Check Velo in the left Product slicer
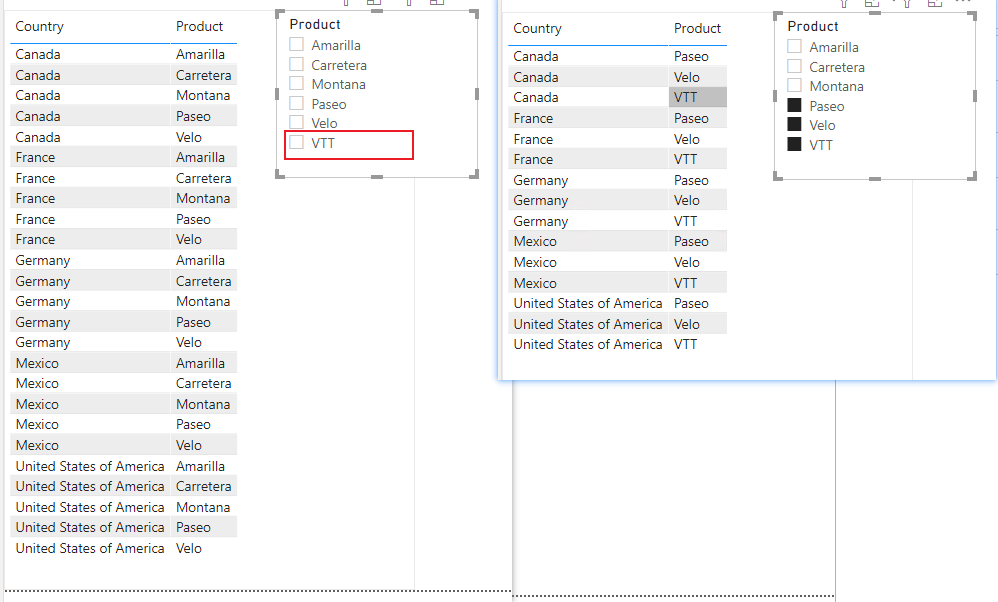Screen dimensions: 998x602 (x=297, y=122)
